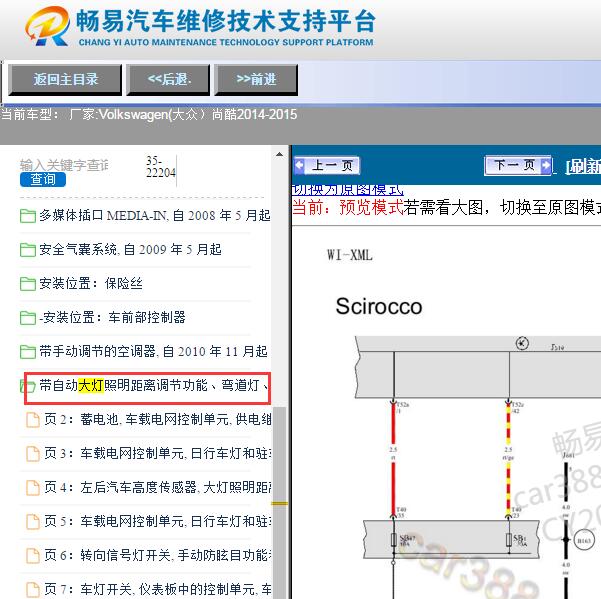Select -安装位置：车前部控制器 entry
The image size is (601, 599).
[x=112, y=317]
